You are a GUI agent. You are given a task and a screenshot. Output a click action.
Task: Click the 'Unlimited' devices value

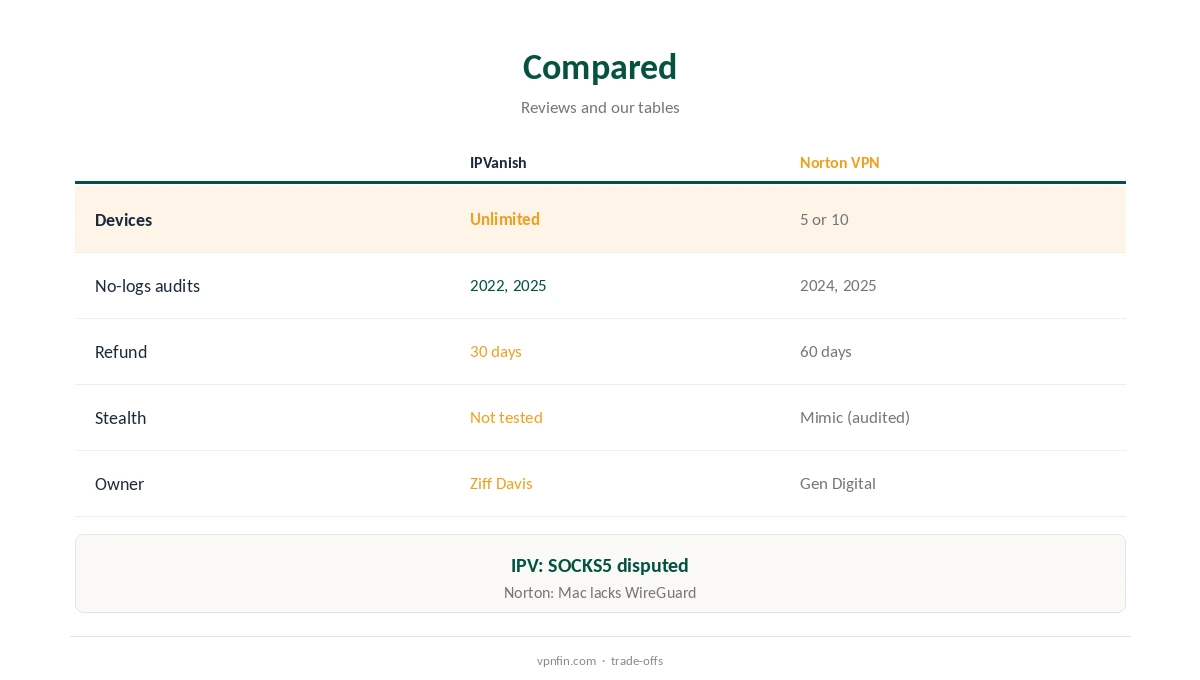[x=505, y=219]
